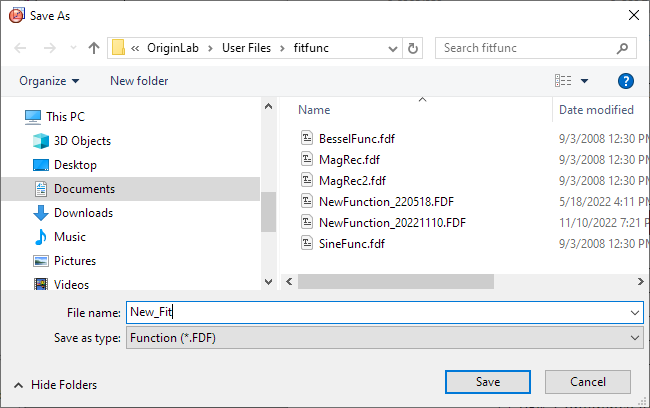The image size is (650, 408).
Task: Select Desktop in navigation pane
Action: (75, 165)
